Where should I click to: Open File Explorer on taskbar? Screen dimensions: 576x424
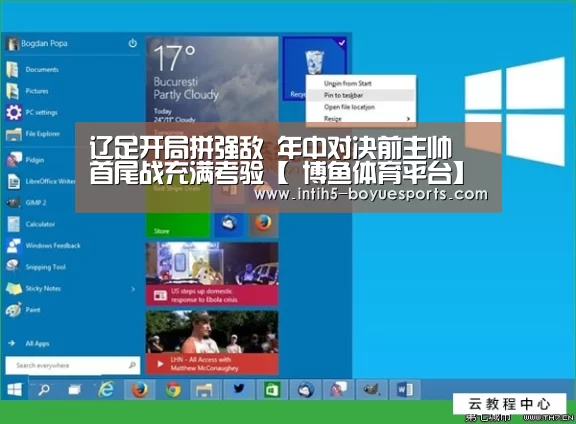point(205,389)
